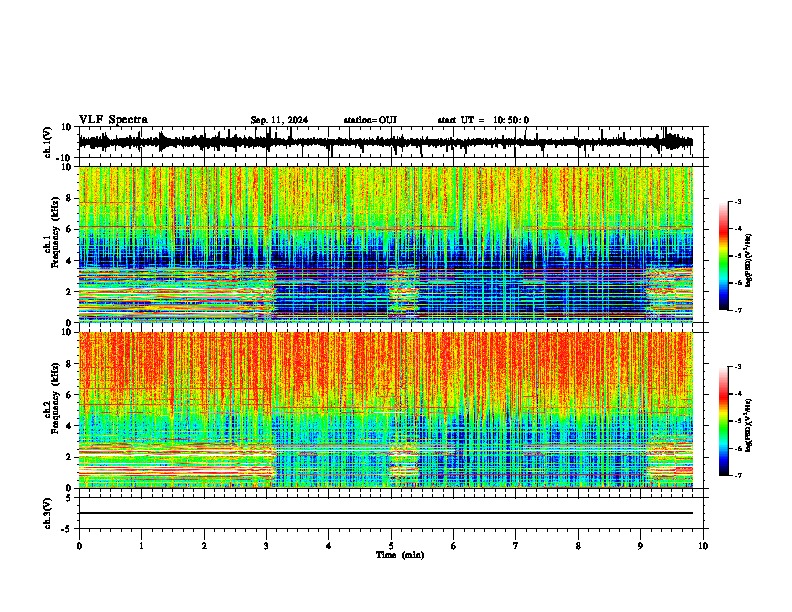Click the flat ch.3 voltage trace line
This screenshot has height=612, width=792.
[385, 513]
